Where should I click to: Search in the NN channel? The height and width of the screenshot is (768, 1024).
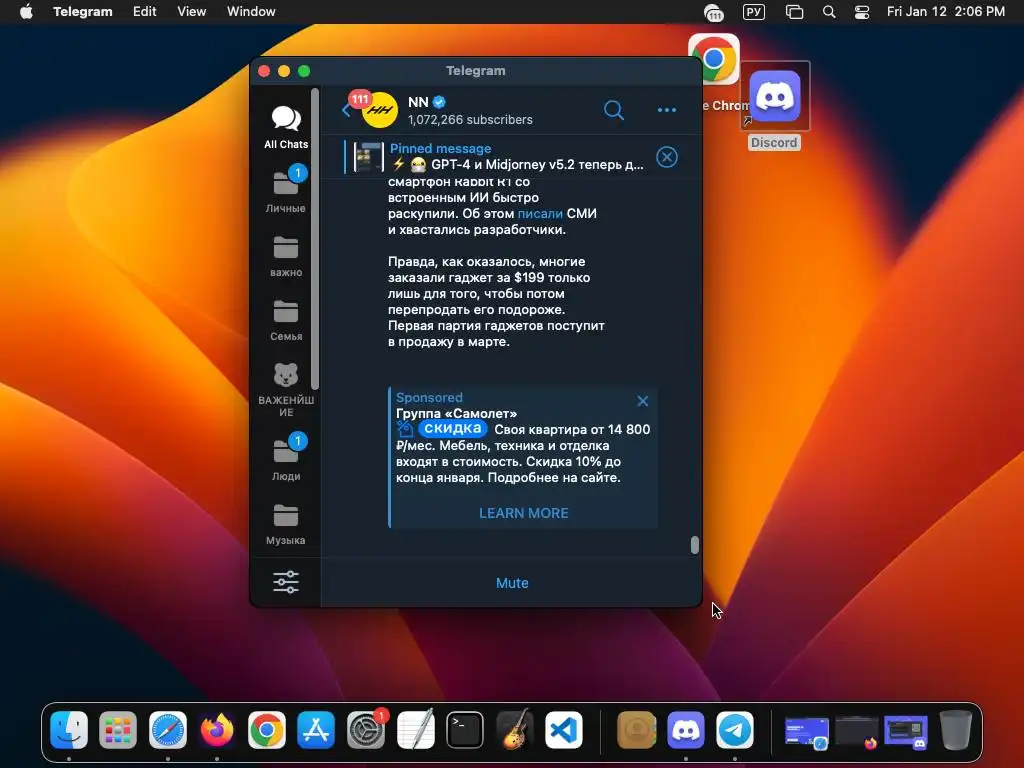pyautogui.click(x=613, y=110)
